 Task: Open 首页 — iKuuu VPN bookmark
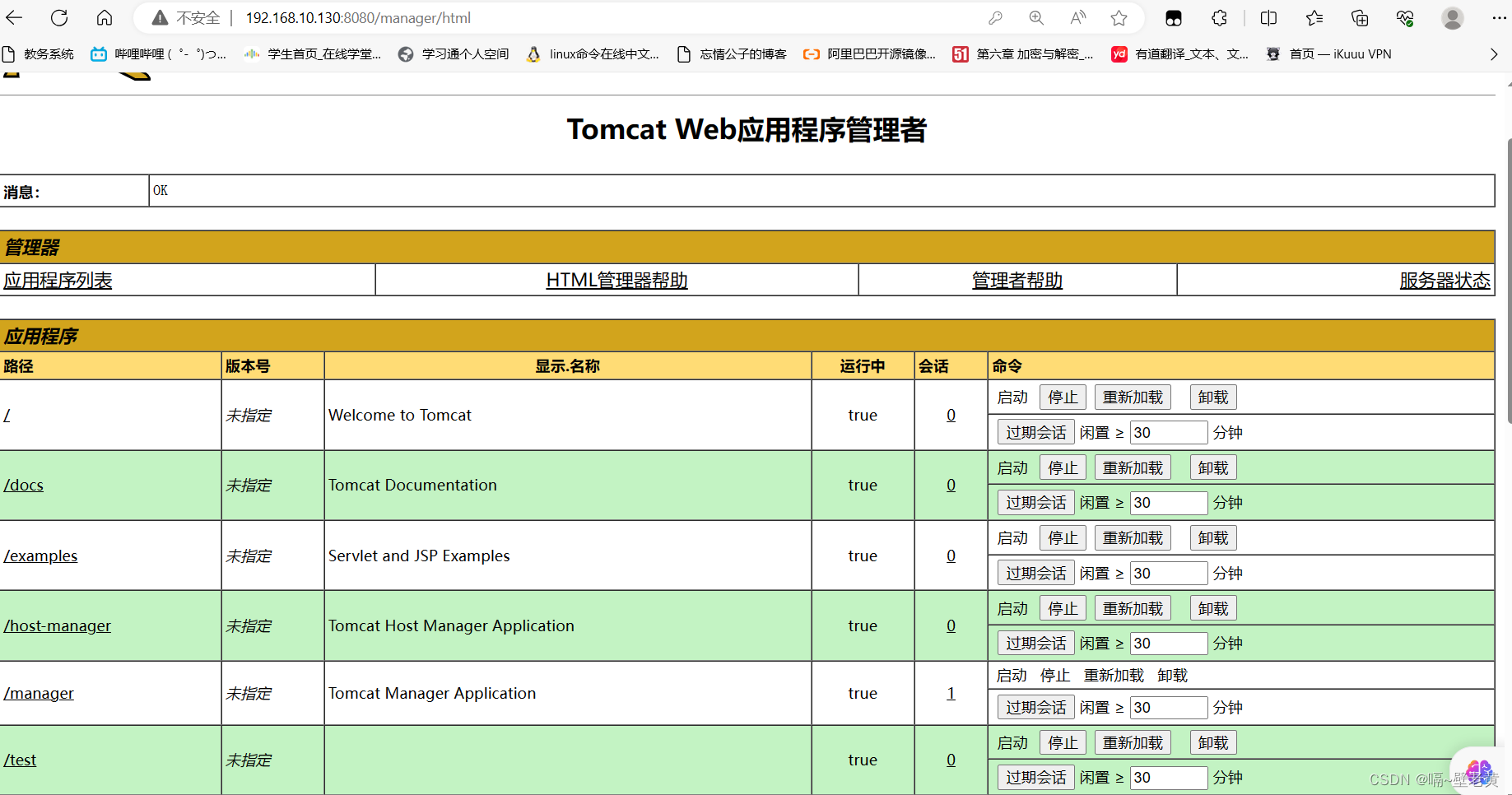pyautogui.click(x=1328, y=54)
